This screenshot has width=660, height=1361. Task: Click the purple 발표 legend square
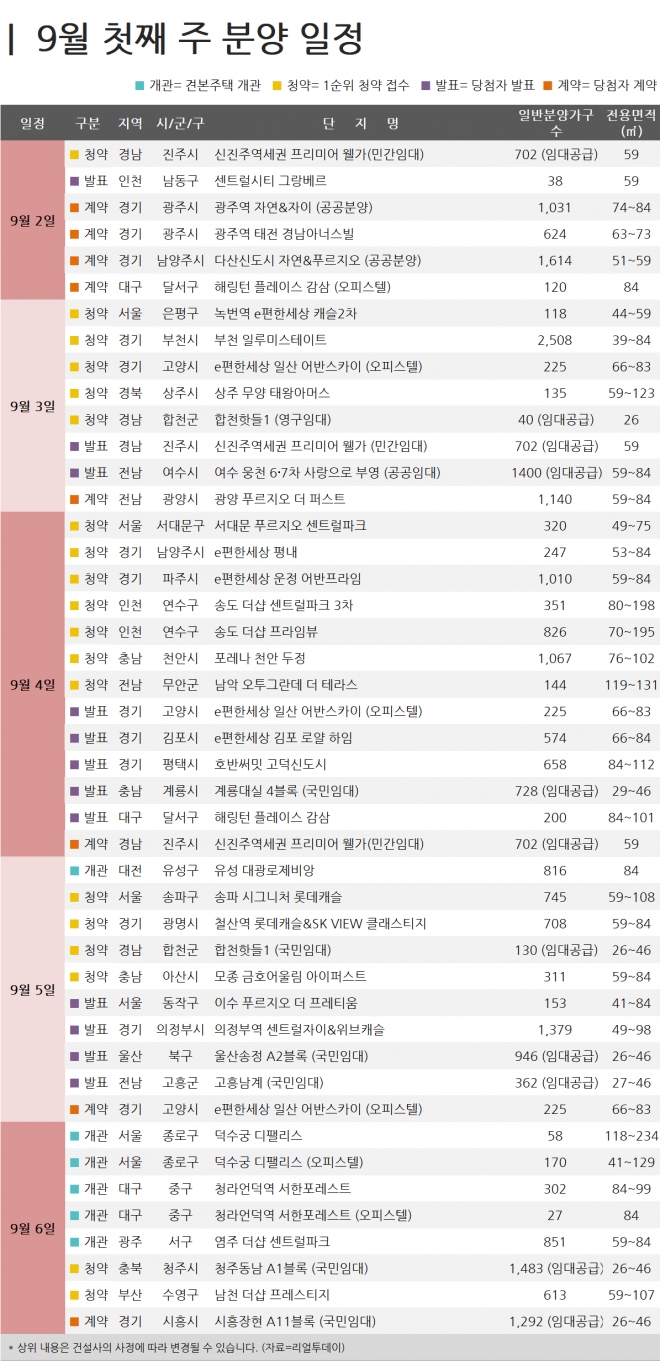(x=425, y=86)
